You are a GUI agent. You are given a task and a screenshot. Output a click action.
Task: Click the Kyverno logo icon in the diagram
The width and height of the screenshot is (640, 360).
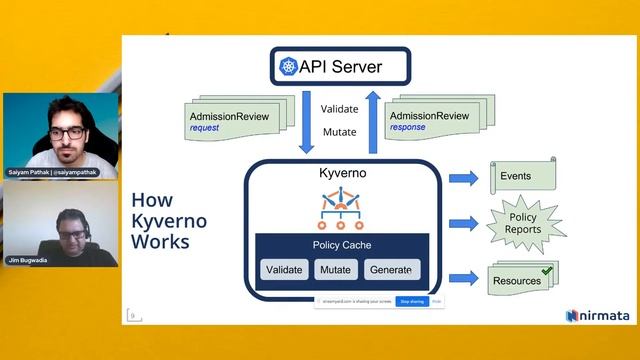point(341,208)
